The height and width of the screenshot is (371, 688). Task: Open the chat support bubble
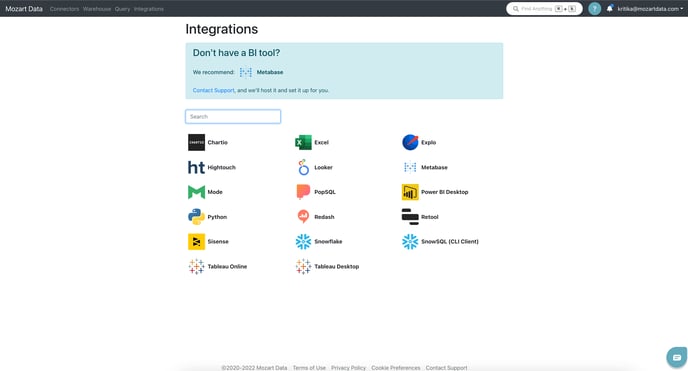677,357
